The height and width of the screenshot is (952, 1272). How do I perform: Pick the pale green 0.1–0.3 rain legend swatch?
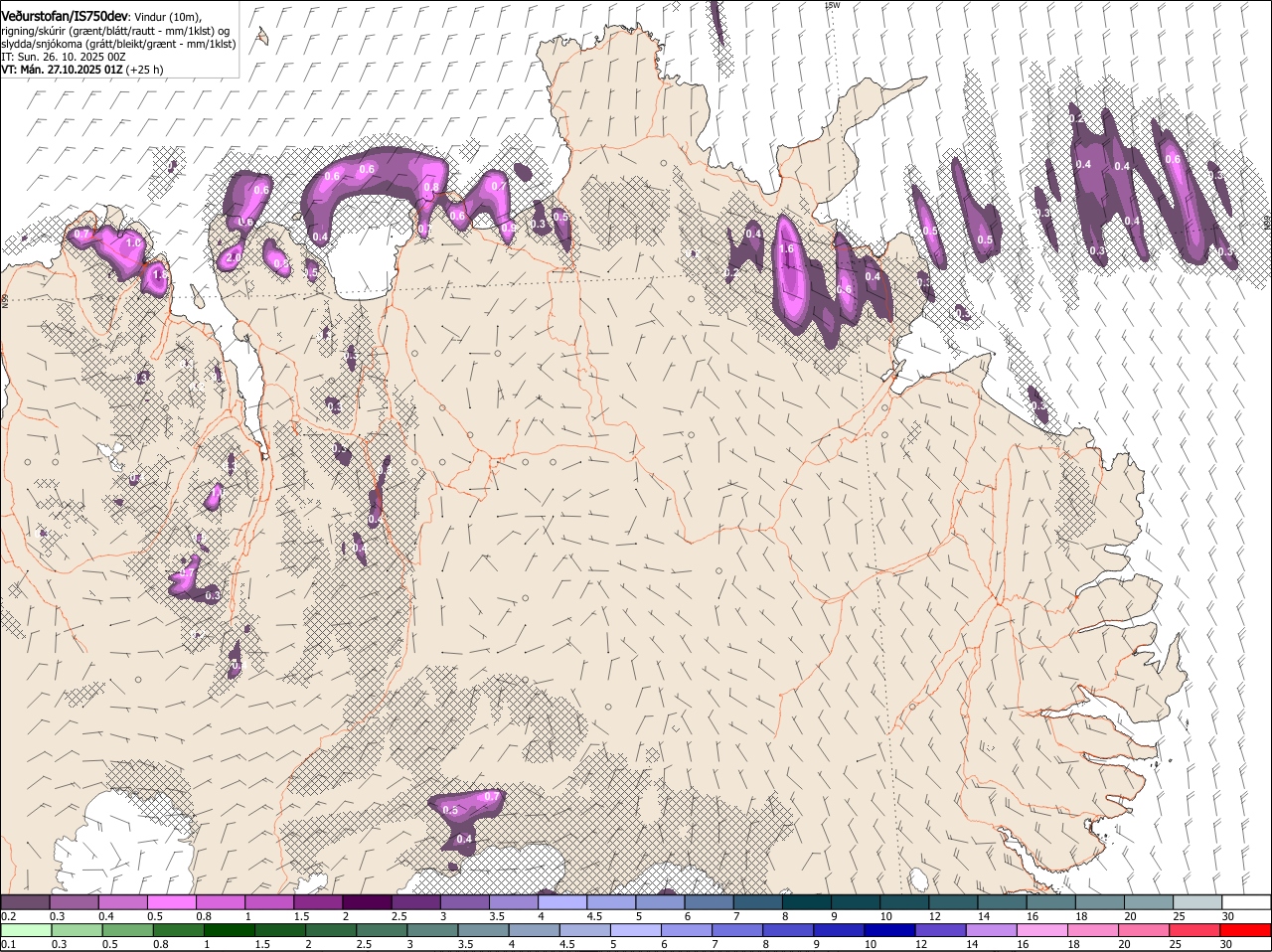pos(25,931)
